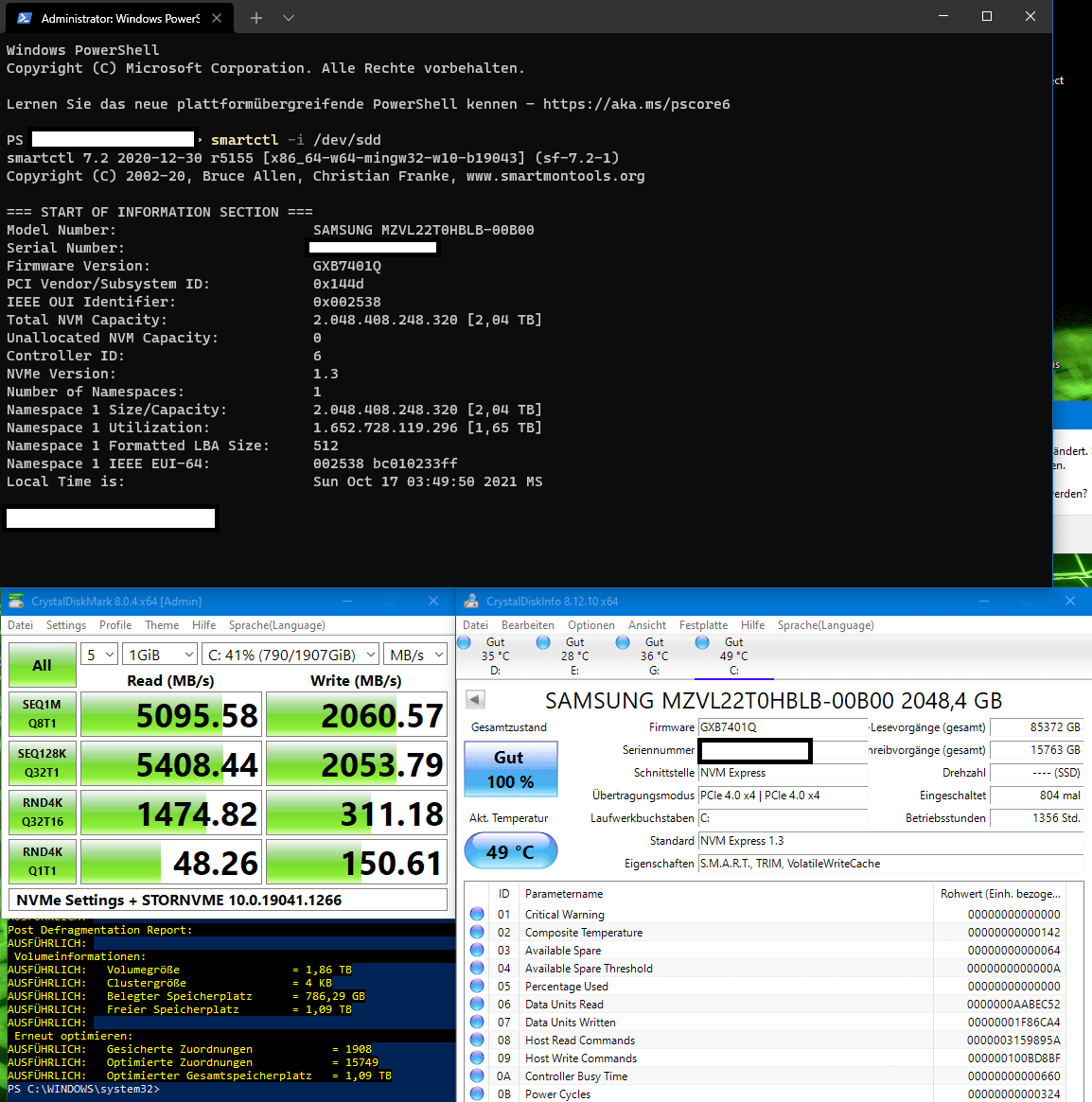Click the Betriebsstunden value 1356 Std.
The height and width of the screenshot is (1102, 1092).
point(1036,818)
